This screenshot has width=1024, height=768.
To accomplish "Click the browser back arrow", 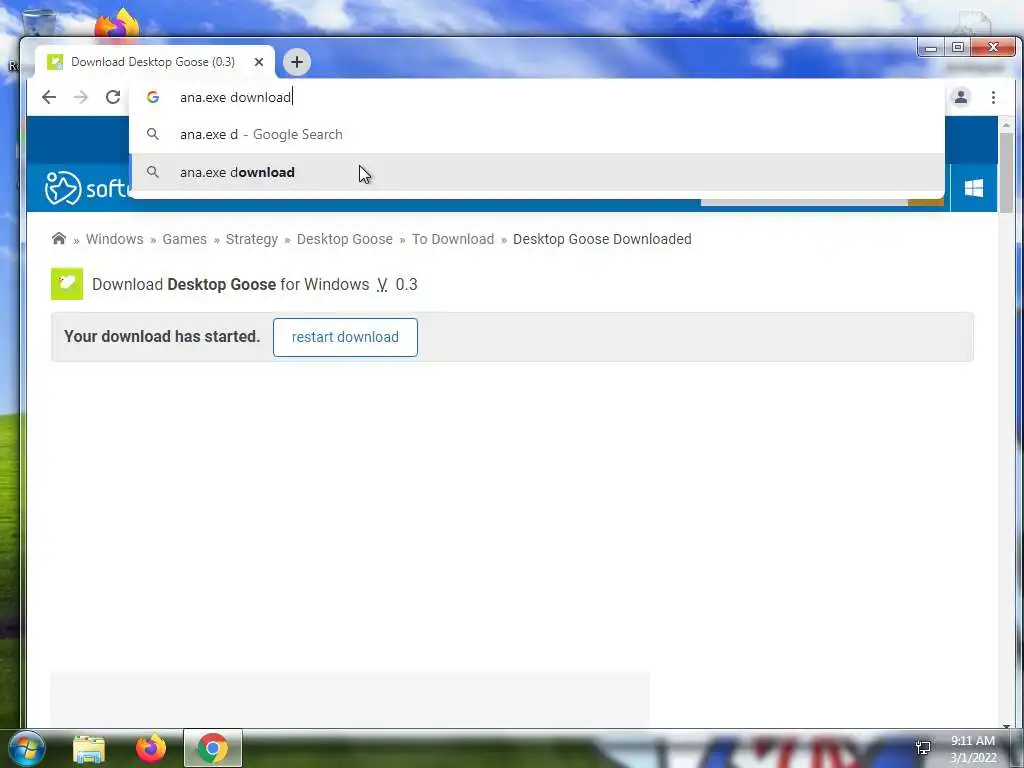I will (x=49, y=97).
